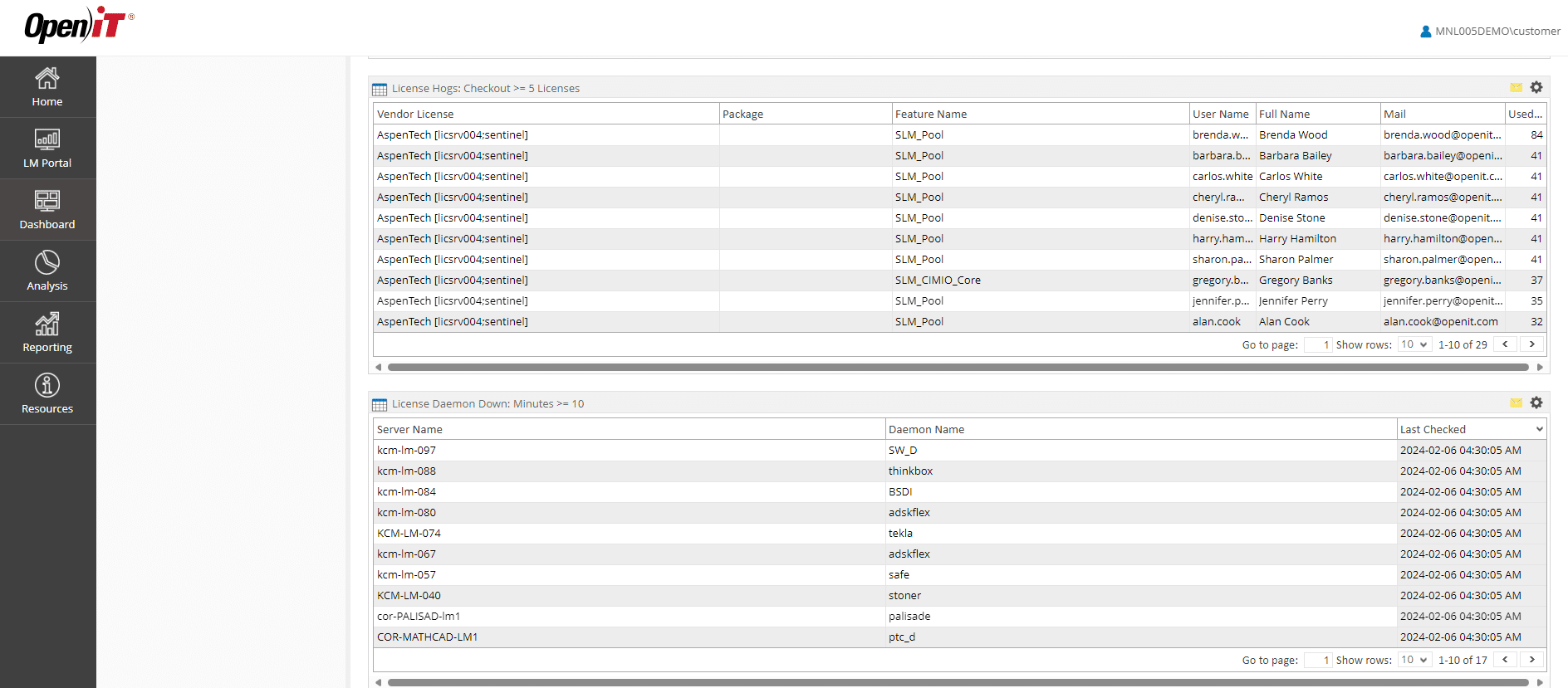The width and height of the screenshot is (1568, 688).
Task: Click the MNL005DEMO\customer username
Action: (1497, 32)
